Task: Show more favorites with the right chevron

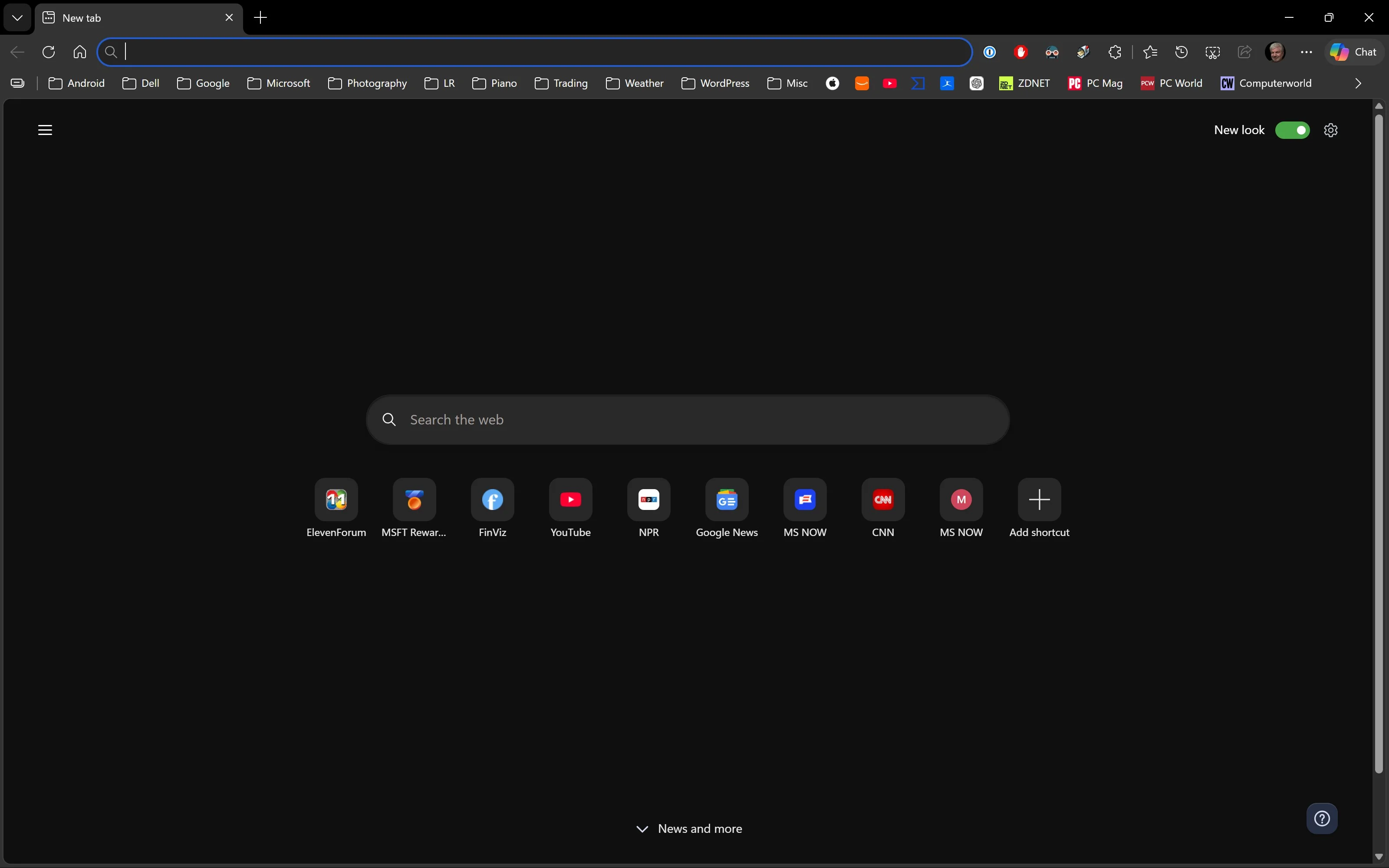Action: 1358,83
